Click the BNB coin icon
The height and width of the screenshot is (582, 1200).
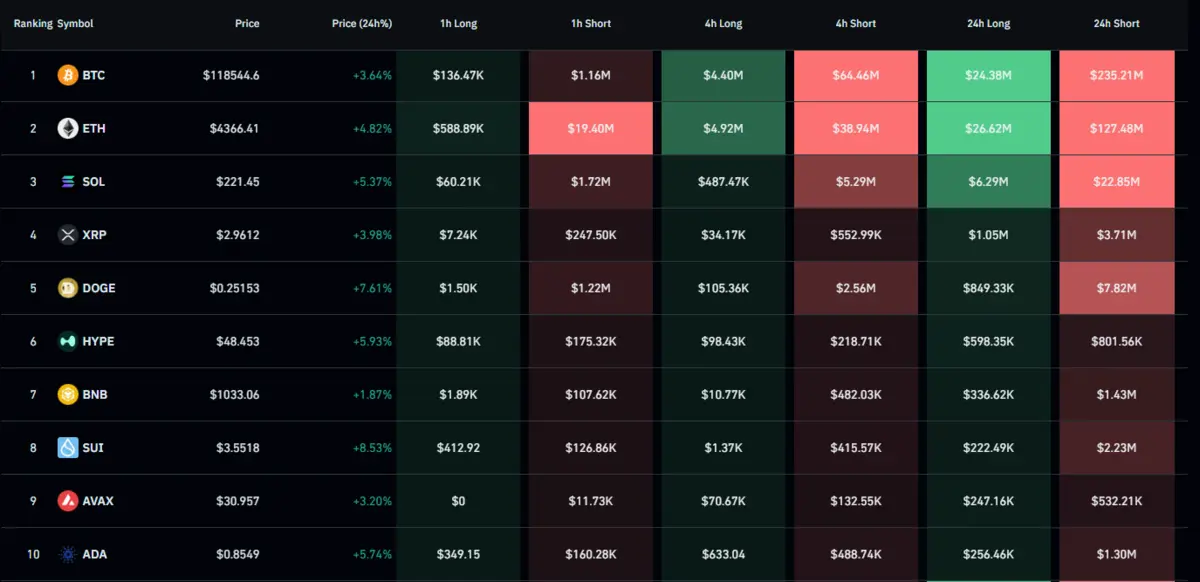click(x=67, y=394)
